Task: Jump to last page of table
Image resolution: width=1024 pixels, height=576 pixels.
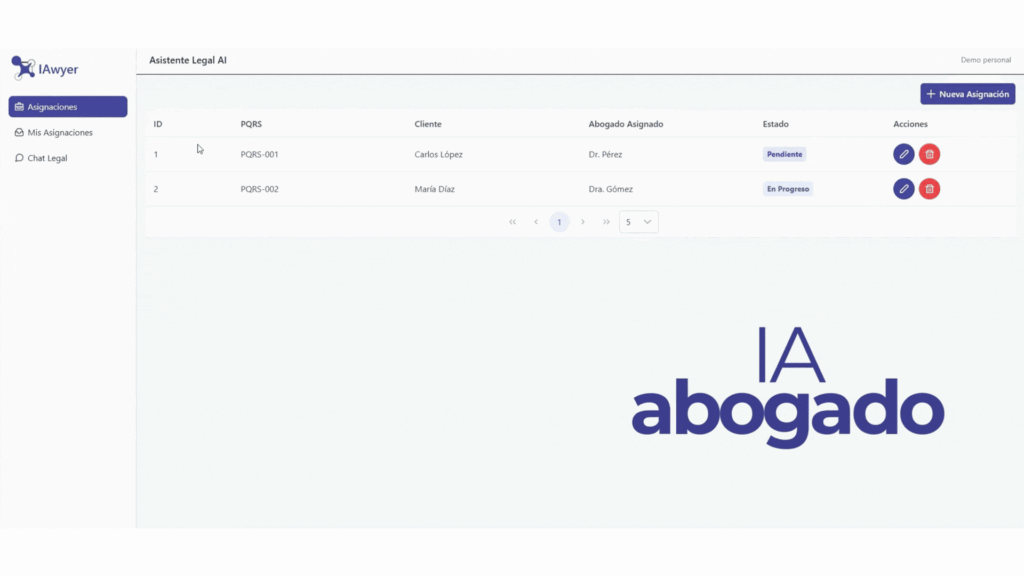Action: coord(606,222)
